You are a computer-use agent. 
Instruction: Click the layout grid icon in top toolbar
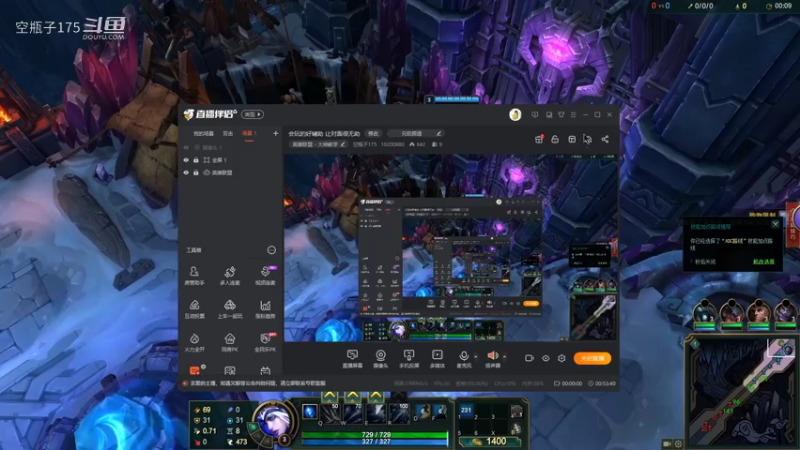click(572, 139)
